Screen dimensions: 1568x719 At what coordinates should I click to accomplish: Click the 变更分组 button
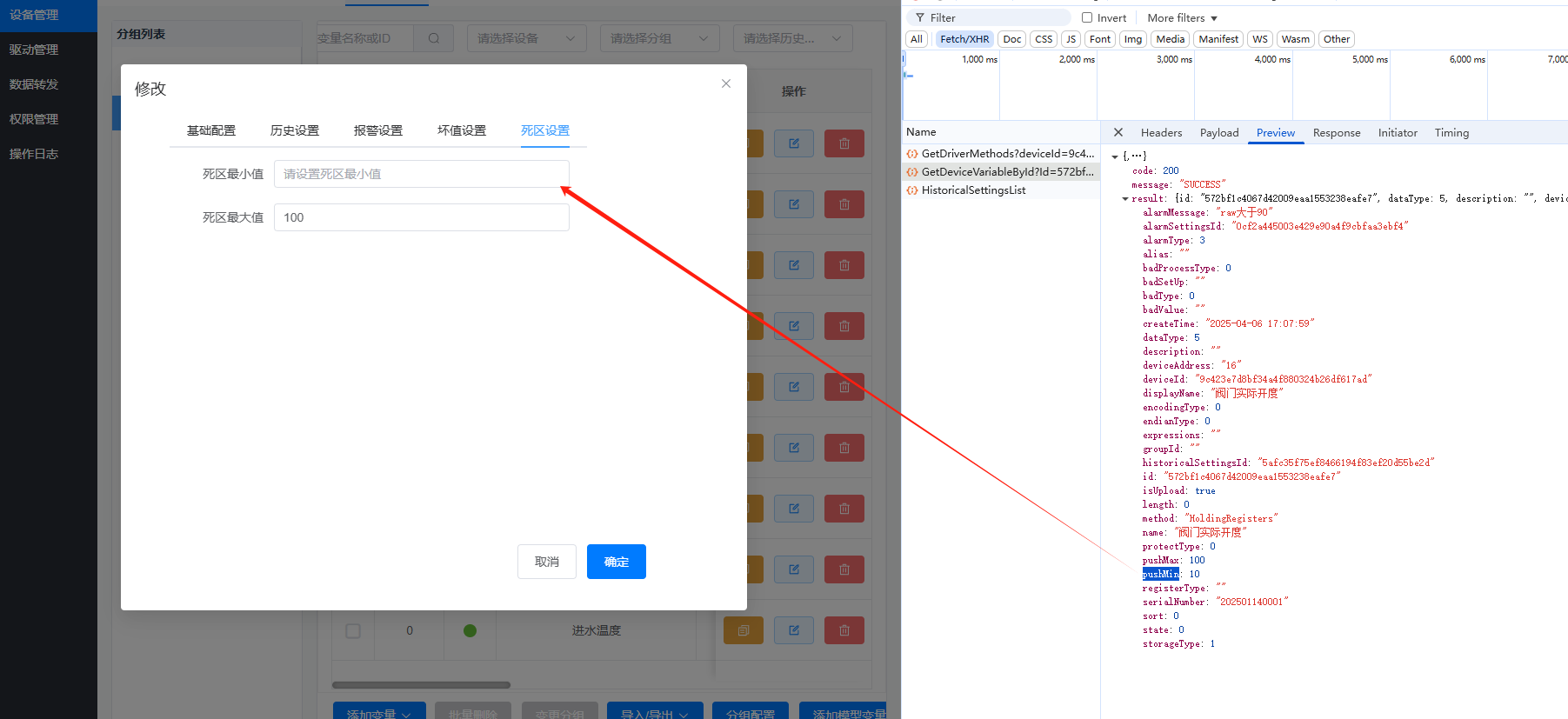[x=560, y=711]
